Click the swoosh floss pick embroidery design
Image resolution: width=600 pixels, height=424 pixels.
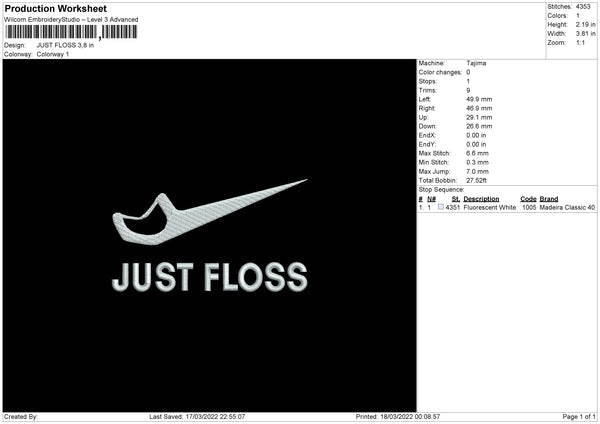[x=210, y=212]
